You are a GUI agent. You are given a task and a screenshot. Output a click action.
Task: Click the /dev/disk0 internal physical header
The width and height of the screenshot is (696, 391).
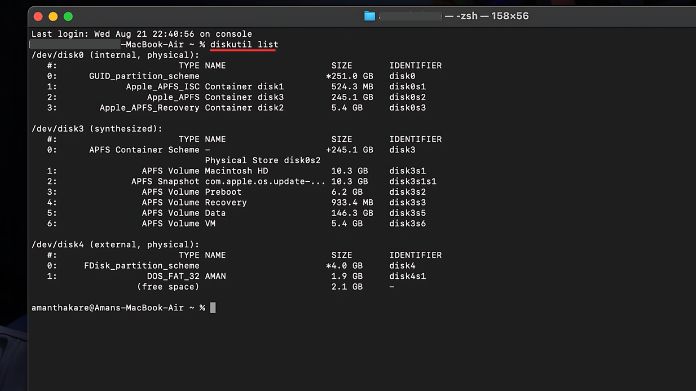(x=115, y=55)
